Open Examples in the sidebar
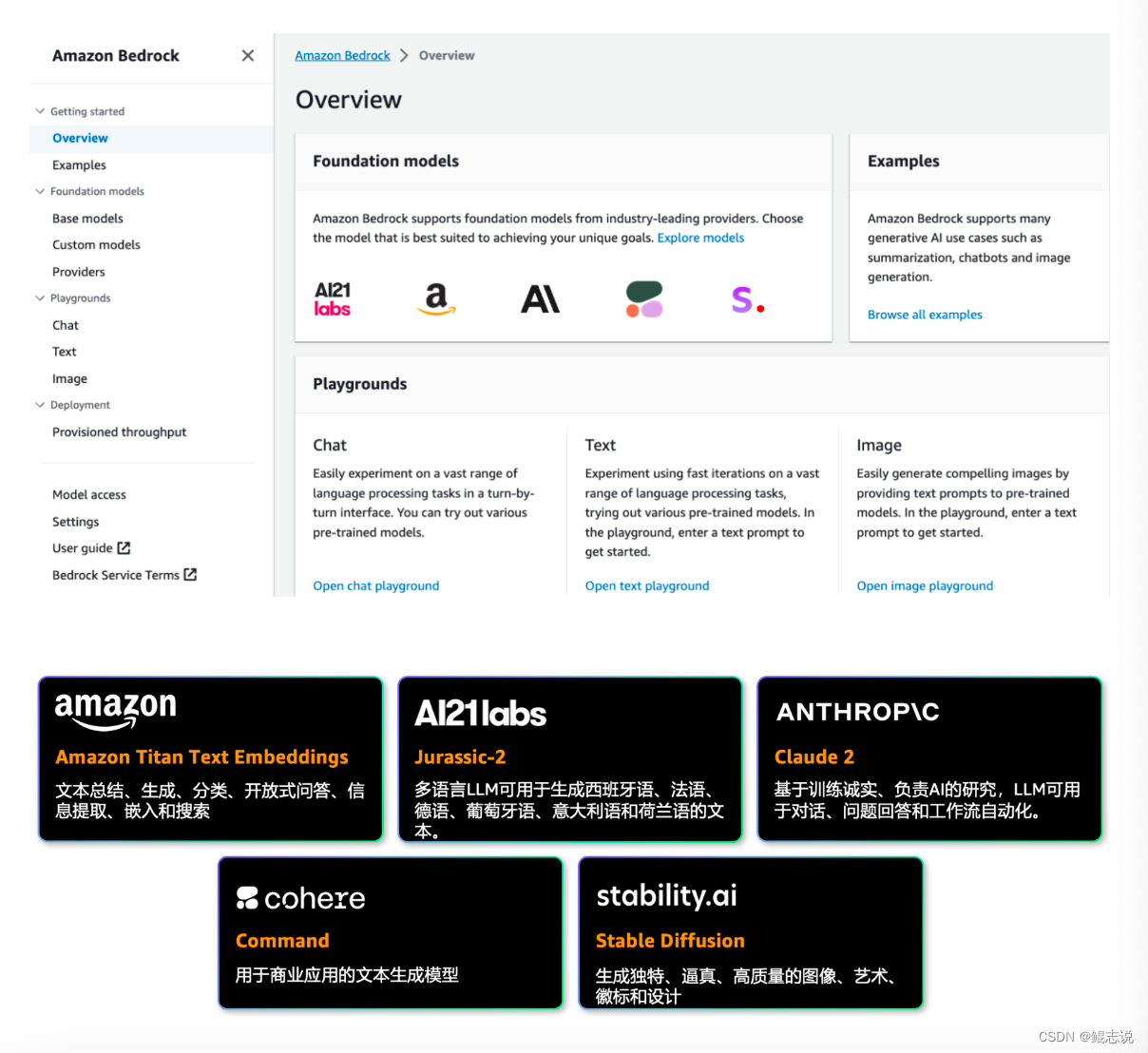 tap(79, 164)
